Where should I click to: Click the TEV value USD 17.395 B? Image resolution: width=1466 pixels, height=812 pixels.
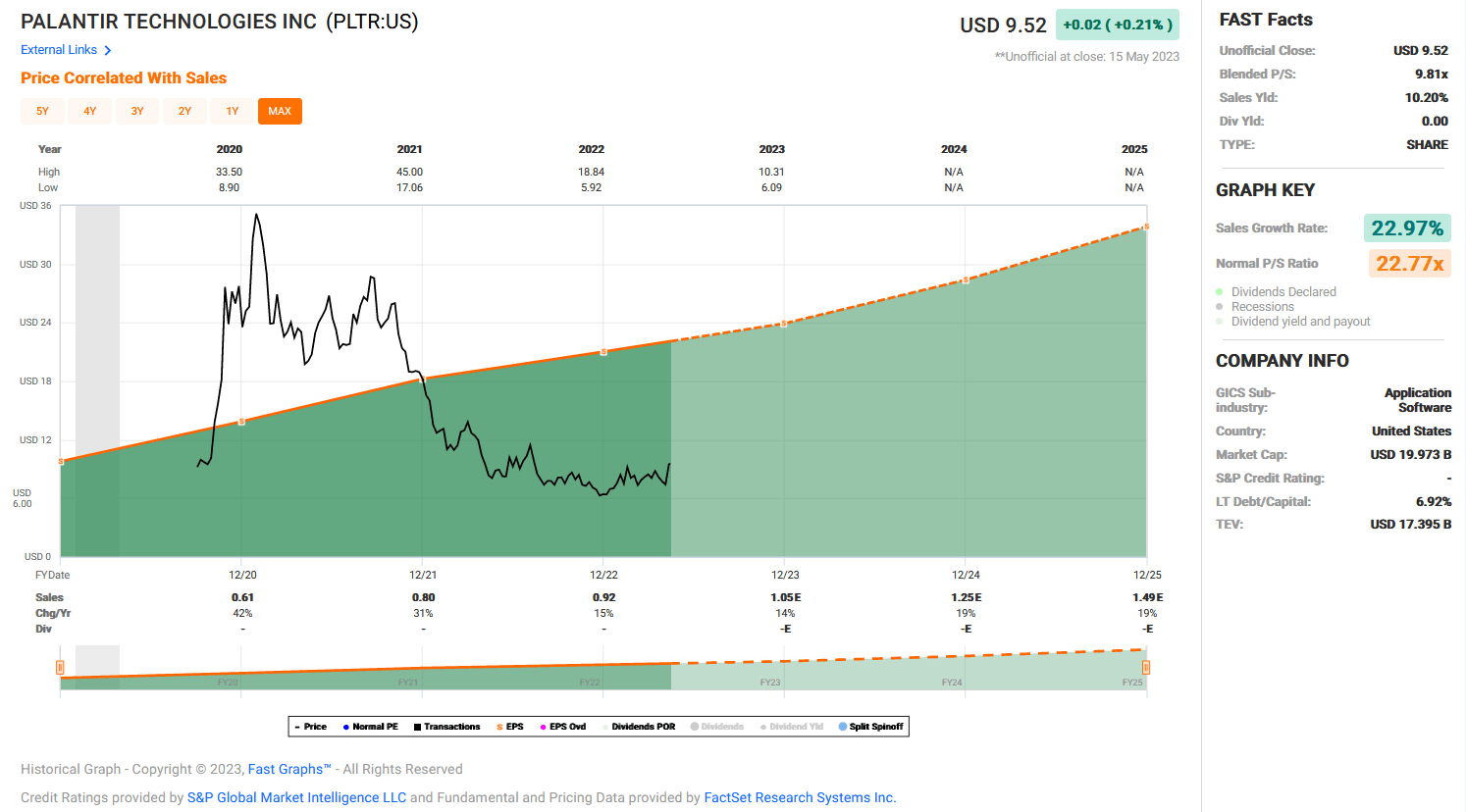pos(1410,525)
